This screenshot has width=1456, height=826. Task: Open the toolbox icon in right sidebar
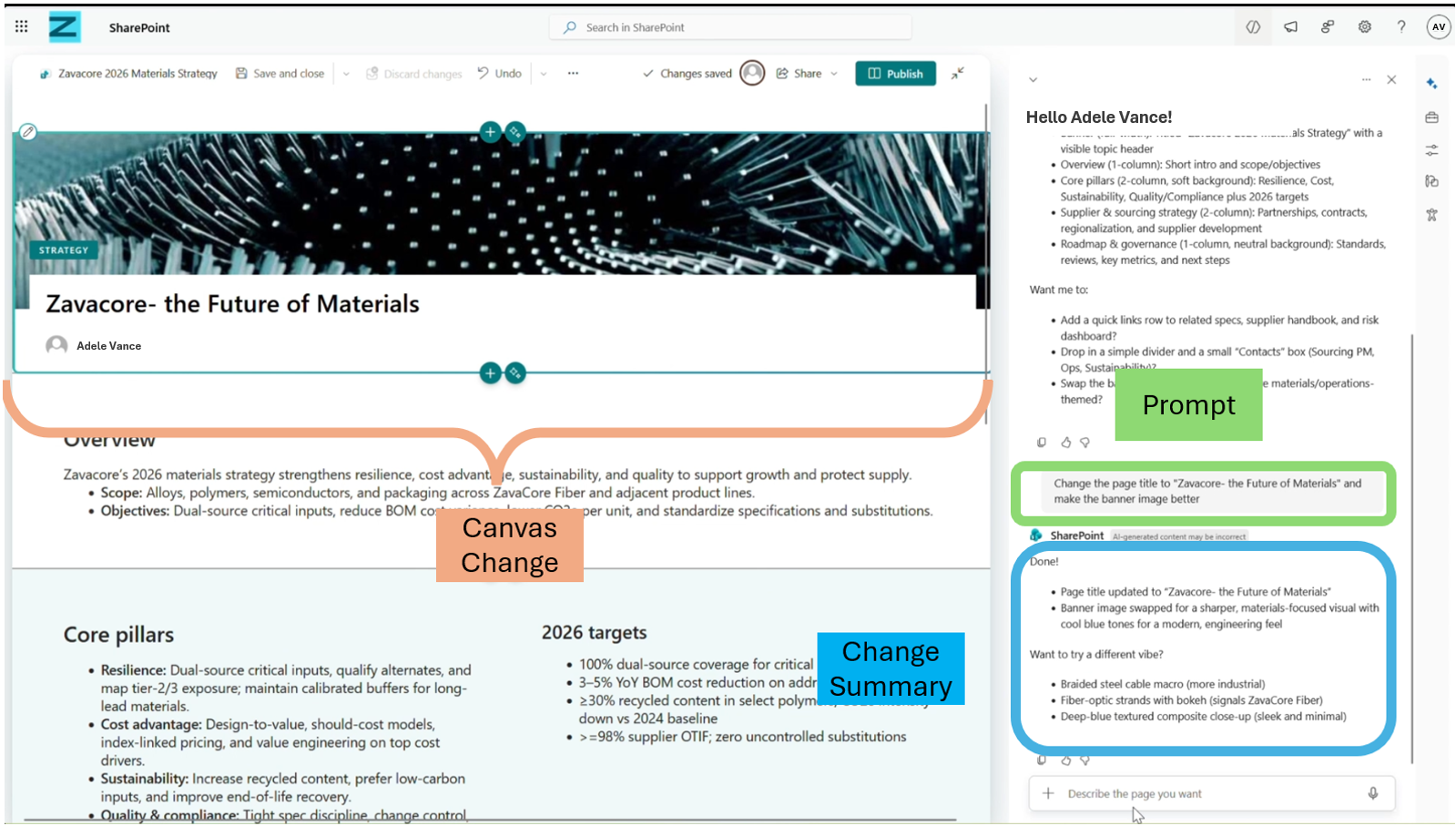(x=1431, y=117)
